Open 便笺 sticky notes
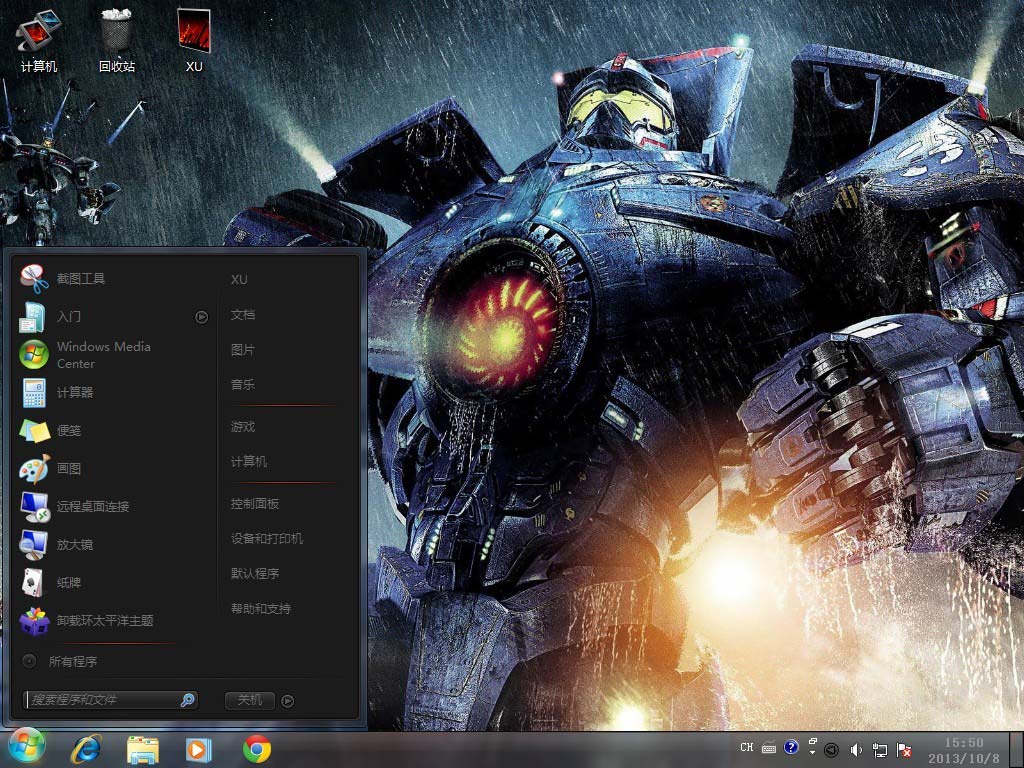Image resolution: width=1024 pixels, height=768 pixels. click(68, 431)
